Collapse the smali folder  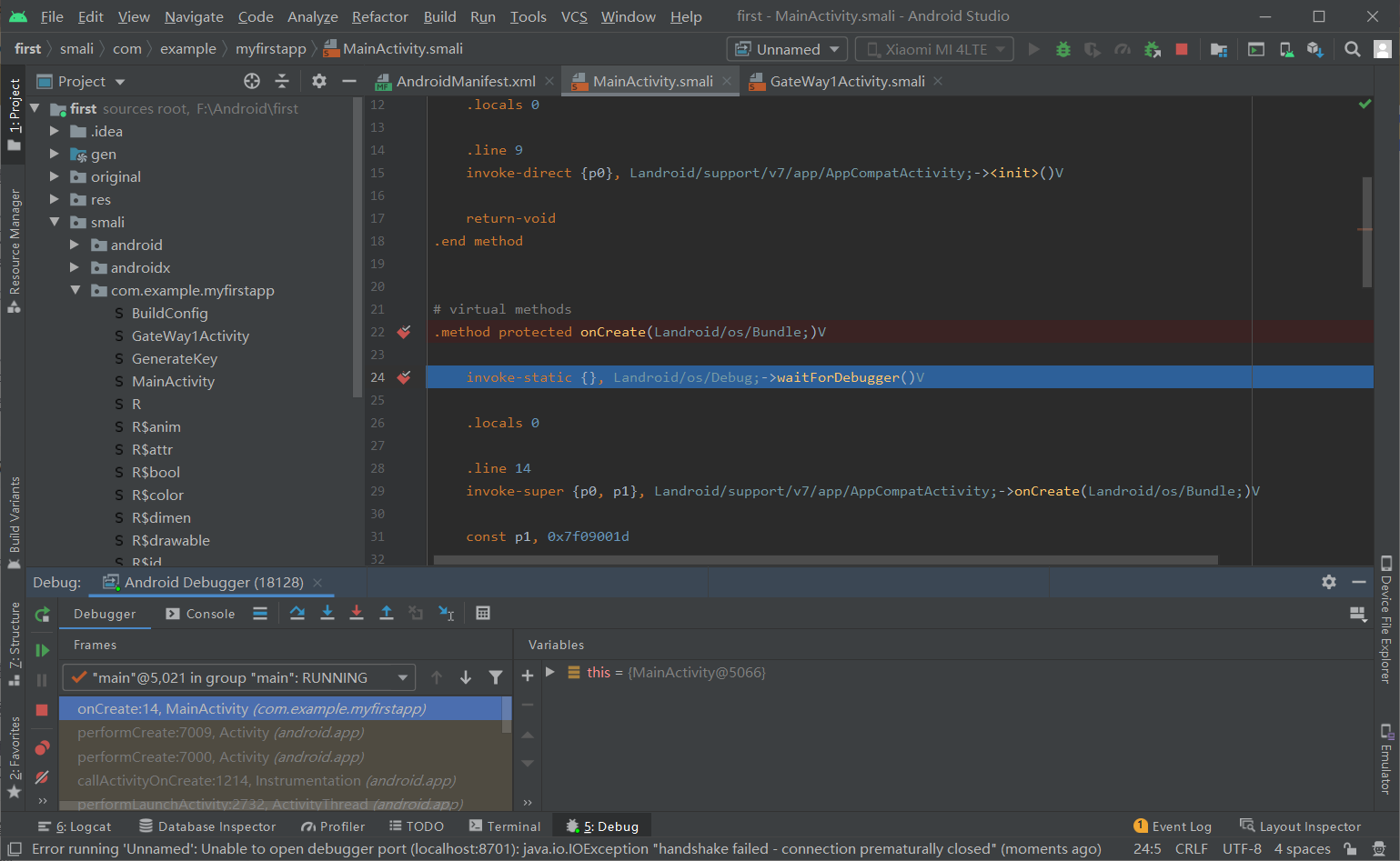point(55,222)
